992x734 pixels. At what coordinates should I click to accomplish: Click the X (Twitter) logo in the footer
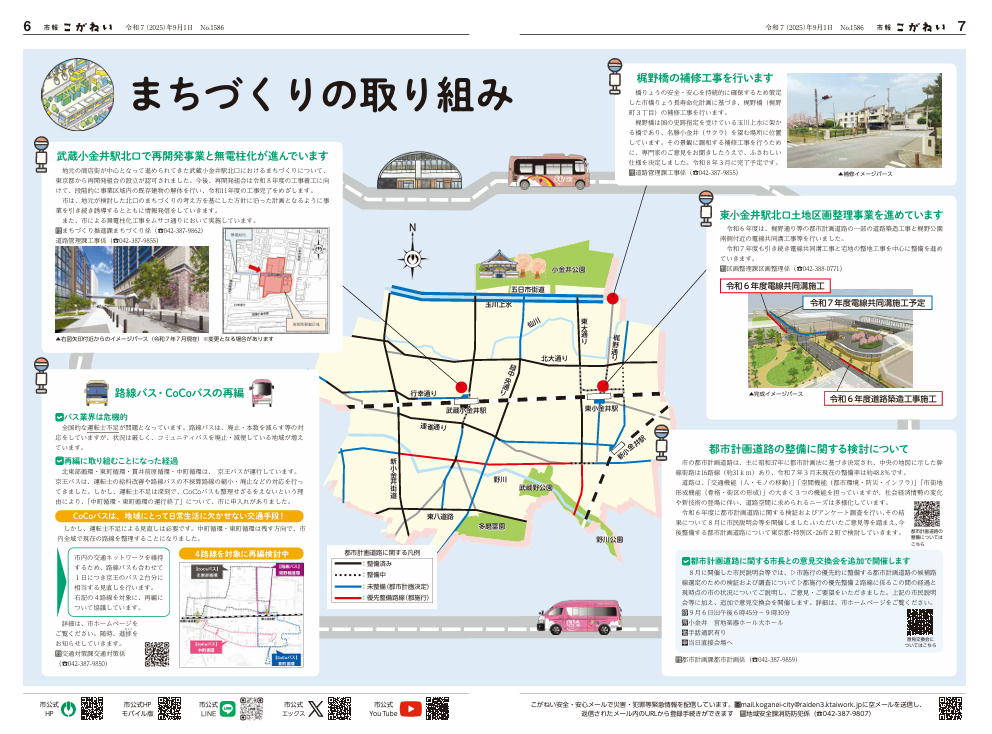[316, 709]
